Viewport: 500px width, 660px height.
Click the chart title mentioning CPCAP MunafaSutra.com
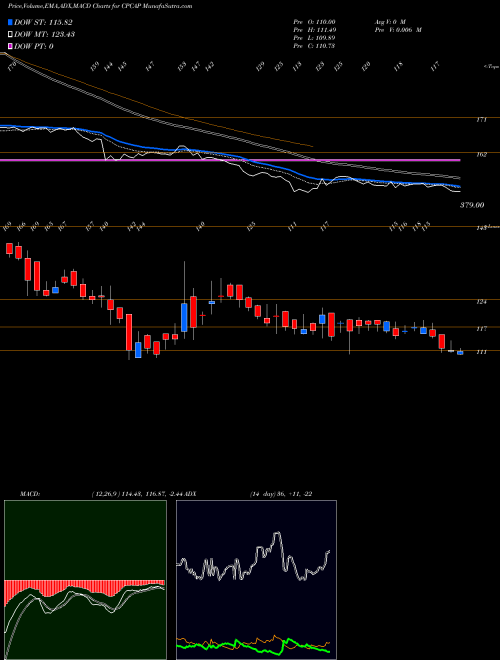(x=100, y=6)
